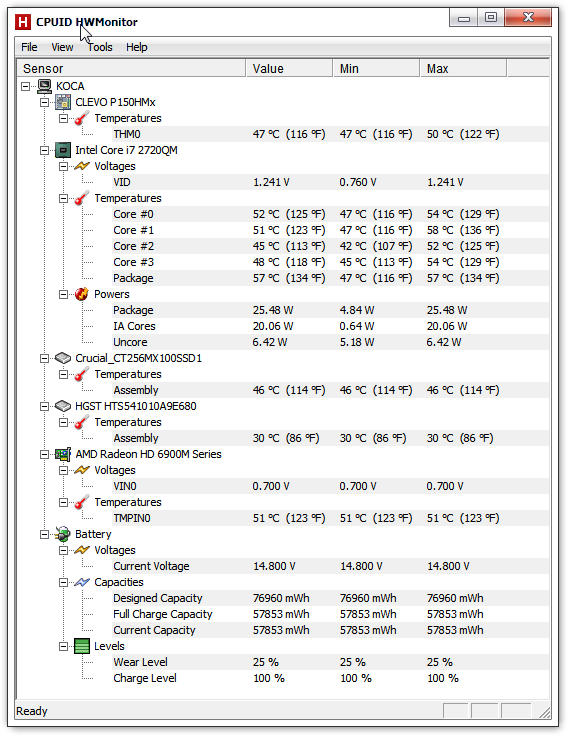Collapse the AMD Radeon HD 6900M Series node
This screenshot has width=569, height=736.
click(44, 454)
